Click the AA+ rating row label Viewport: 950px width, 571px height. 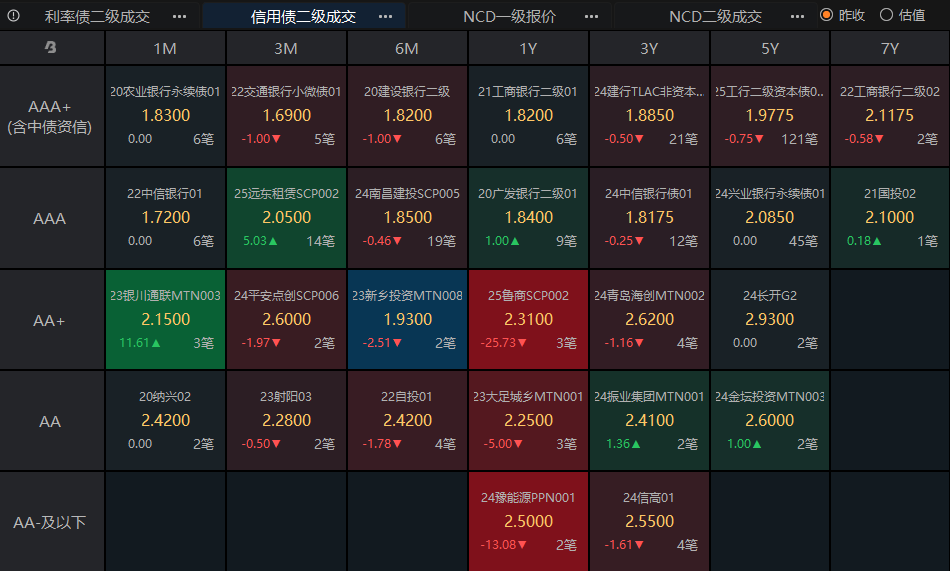(51, 320)
